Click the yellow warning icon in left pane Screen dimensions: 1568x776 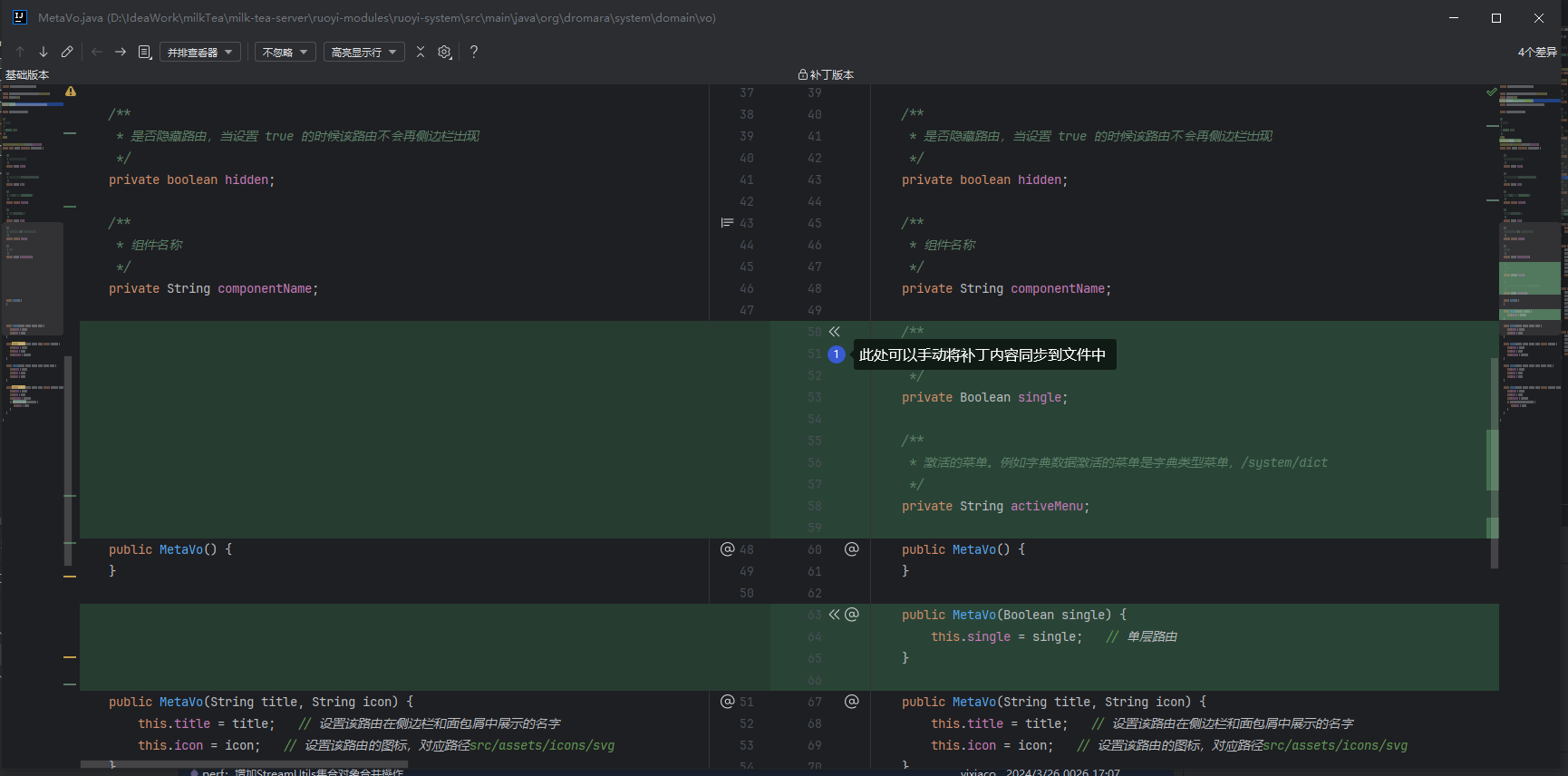point(71,92)
